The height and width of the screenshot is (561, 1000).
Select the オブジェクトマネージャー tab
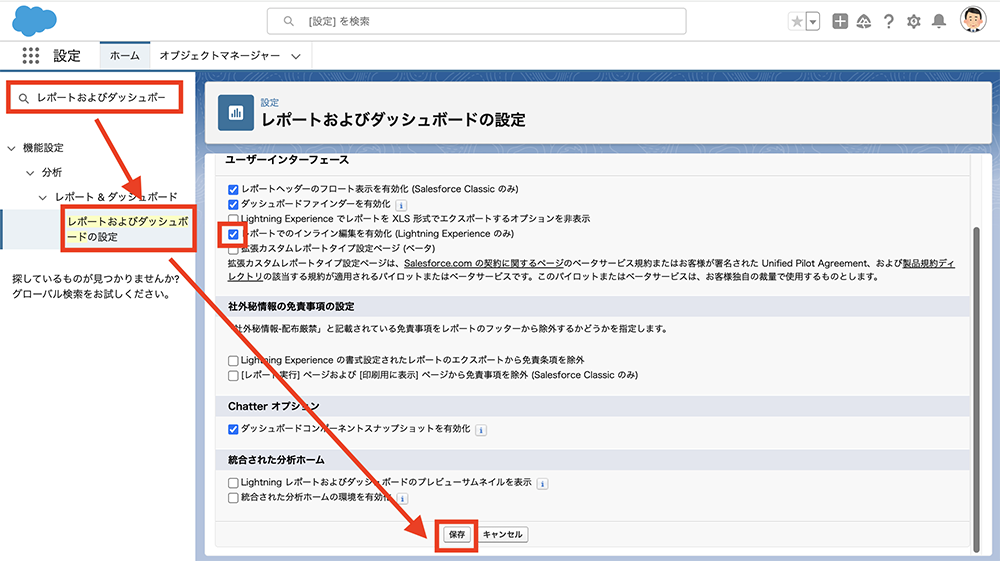[x=219, y=55]
